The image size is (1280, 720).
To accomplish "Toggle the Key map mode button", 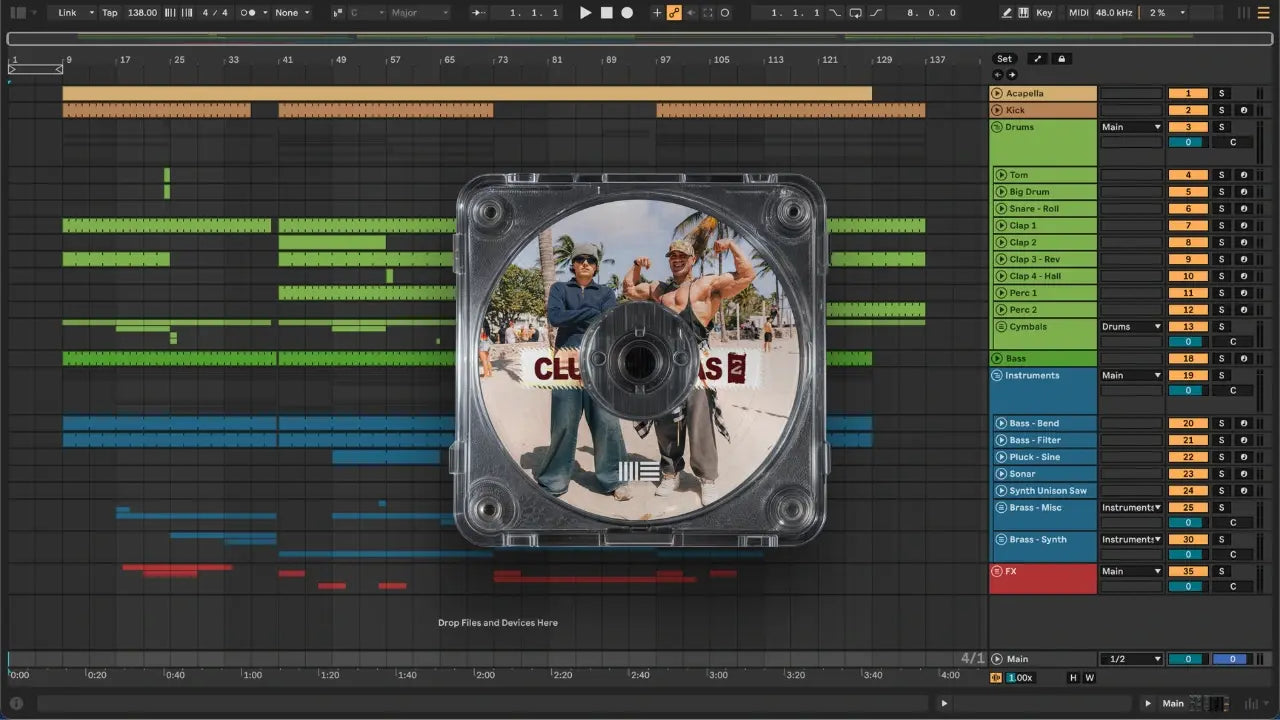I will point(1044,13).
